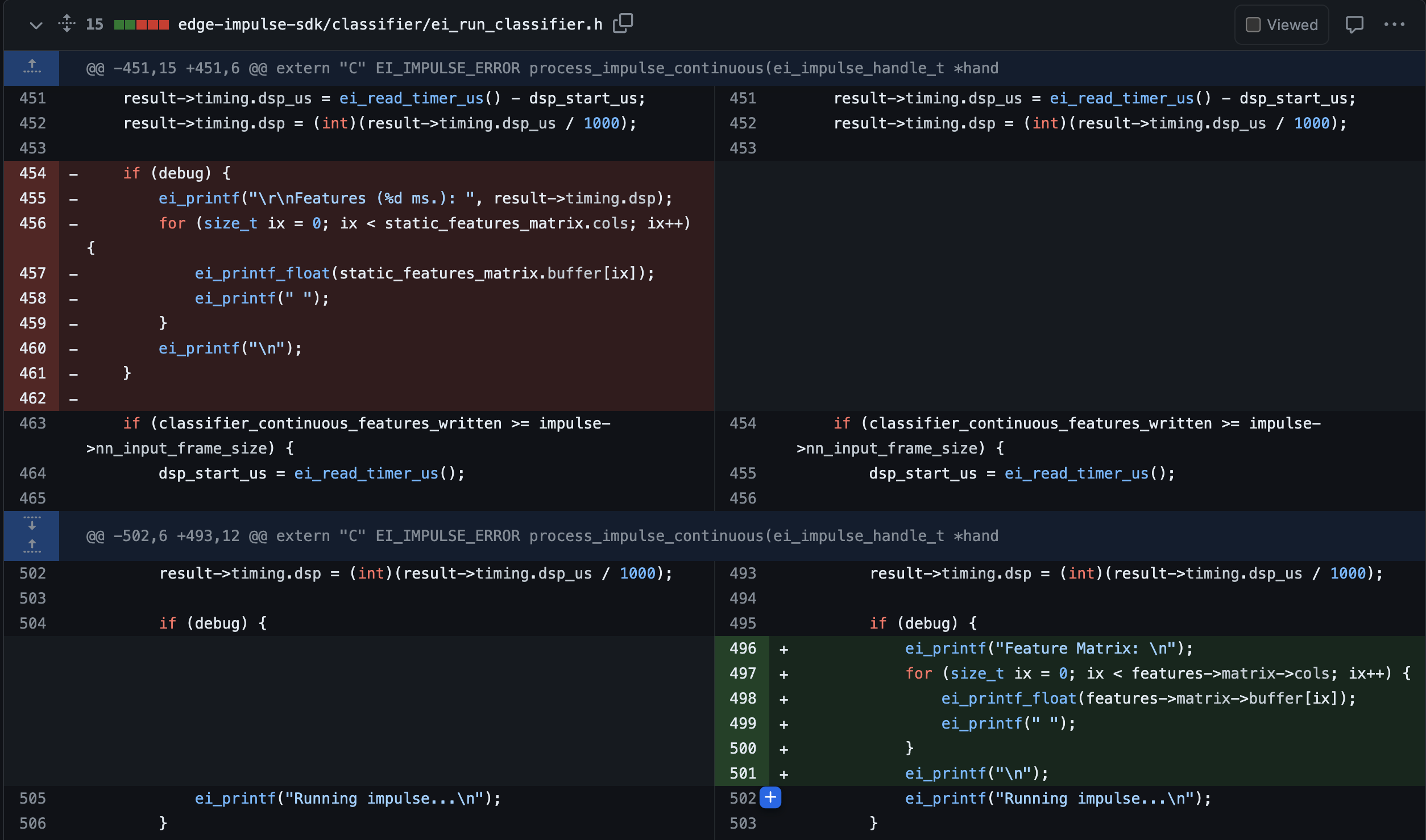
Task: Click right "Running impulse...\n" line 502 code
Action: coord(1058,799)
